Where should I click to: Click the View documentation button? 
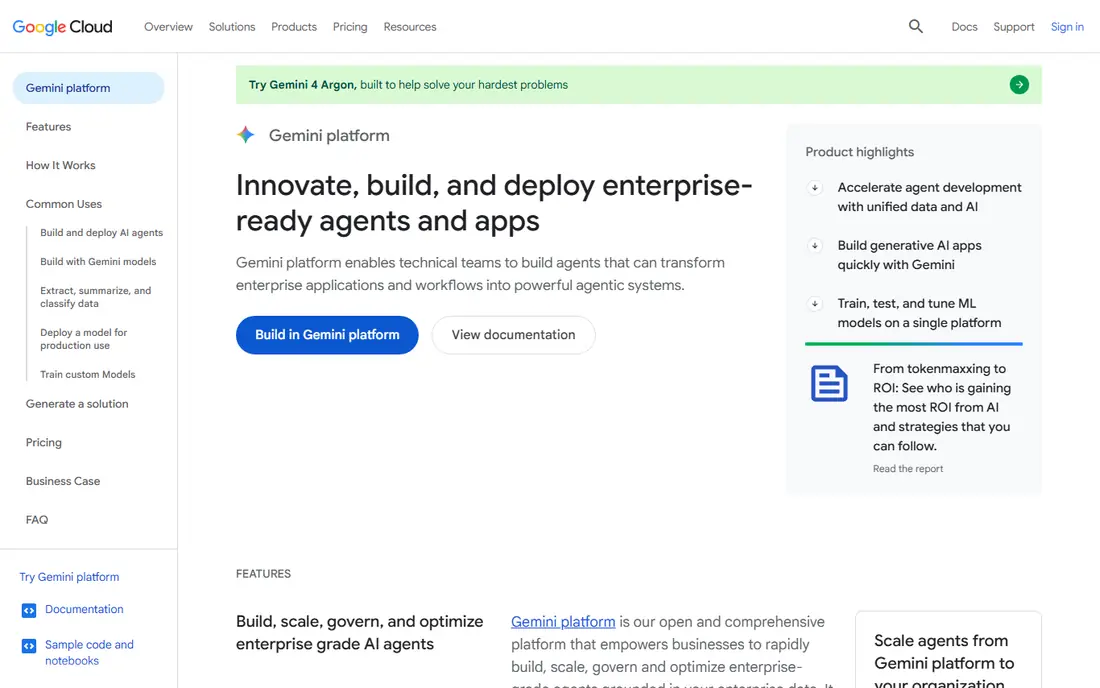click(514, 335)
